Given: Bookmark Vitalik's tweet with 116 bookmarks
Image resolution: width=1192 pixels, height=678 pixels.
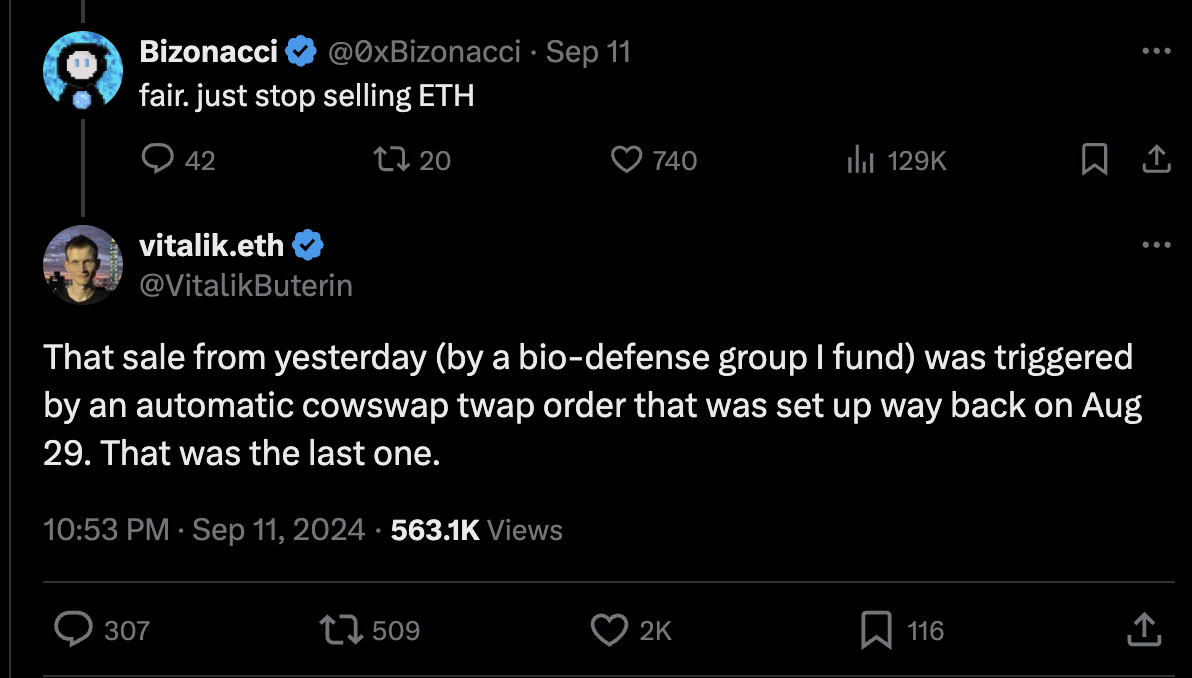Looking at the screenshot, I should click(x=876, y=629).
